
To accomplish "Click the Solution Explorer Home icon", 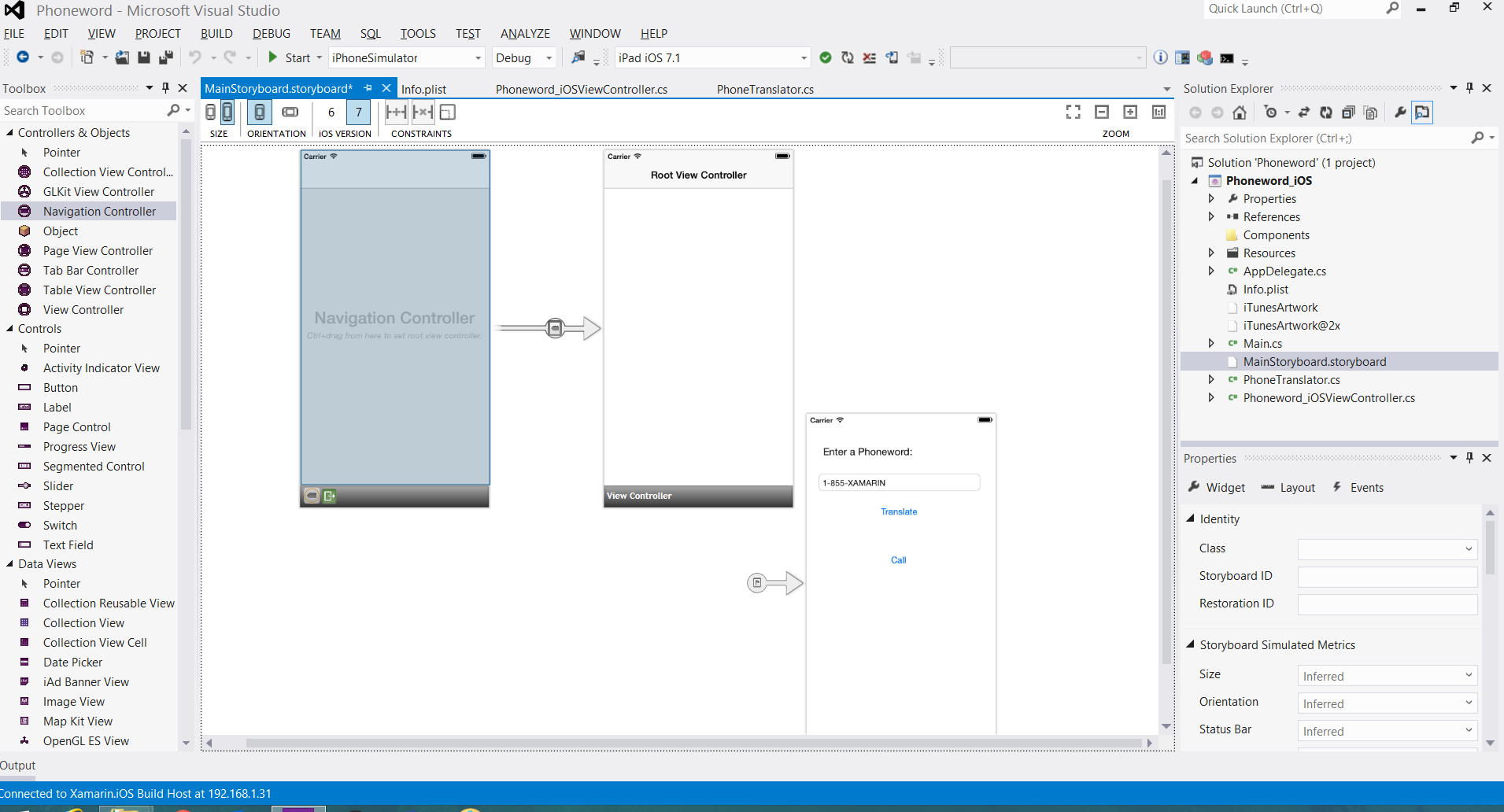I will click(1240, 113).
